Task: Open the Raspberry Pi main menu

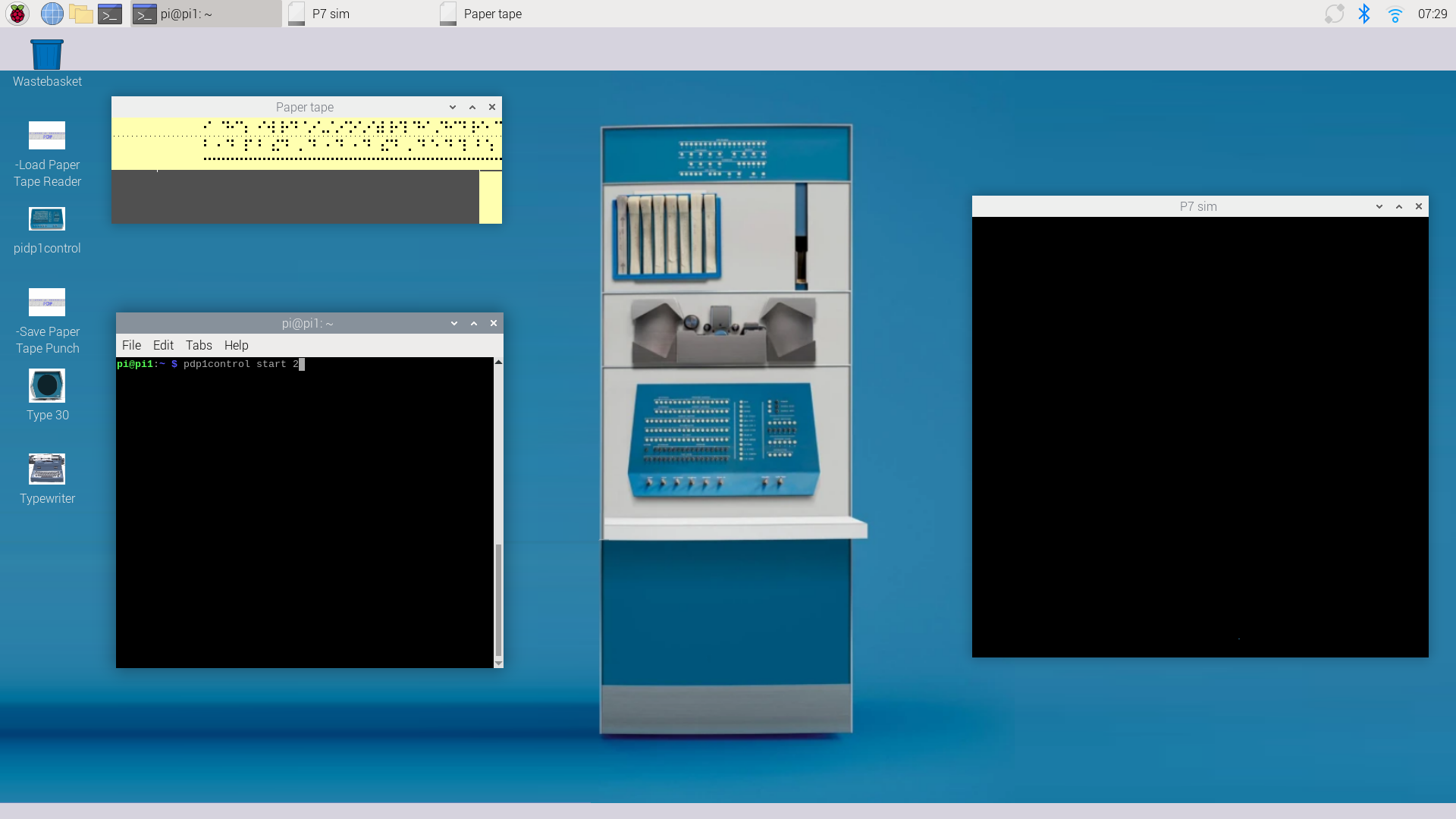Action: coord(17,14)
